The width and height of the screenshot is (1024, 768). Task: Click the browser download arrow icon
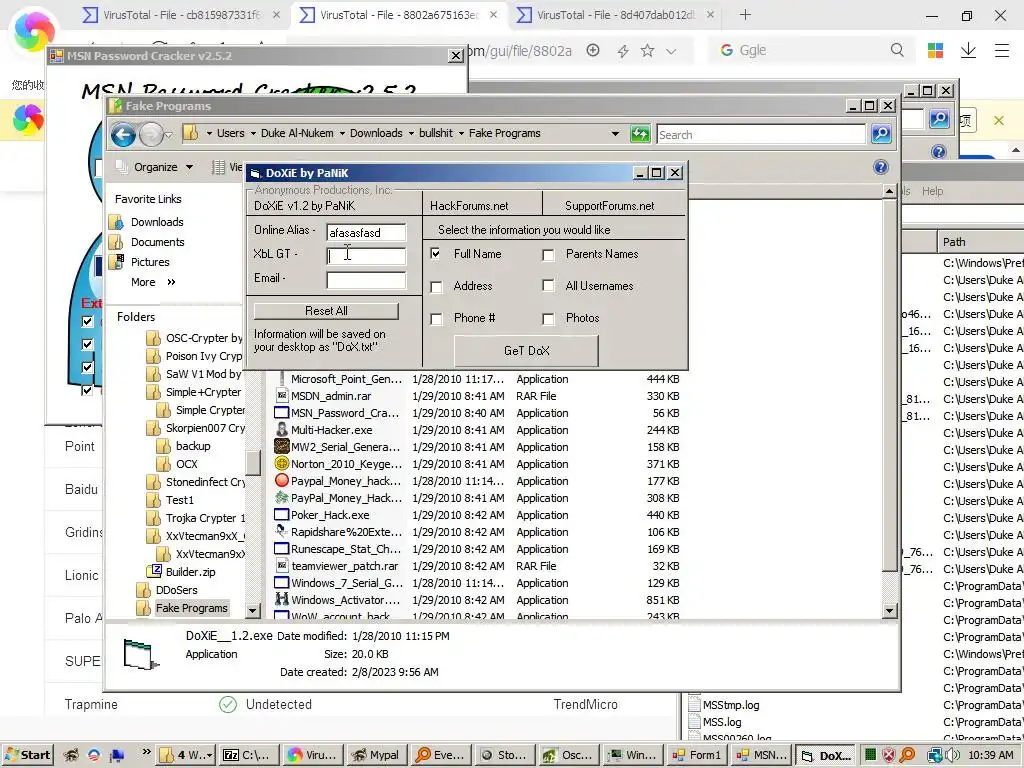click(968, 50)
